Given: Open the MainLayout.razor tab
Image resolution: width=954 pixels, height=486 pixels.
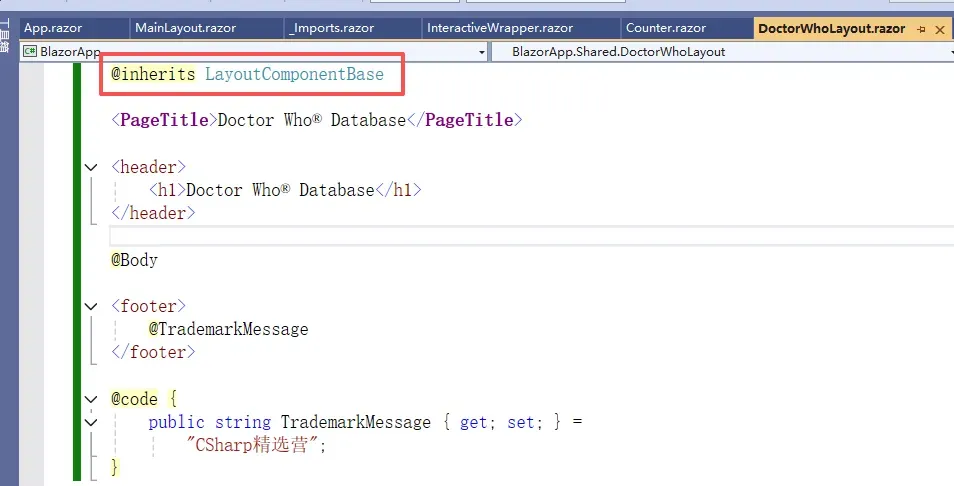Looking at the screenshot, I should point(186,28).
